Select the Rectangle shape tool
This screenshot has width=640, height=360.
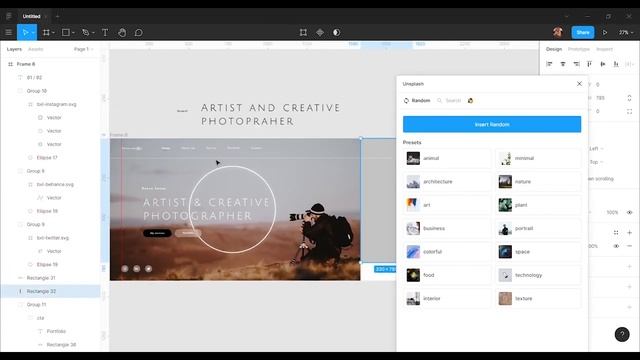[65, 32]
